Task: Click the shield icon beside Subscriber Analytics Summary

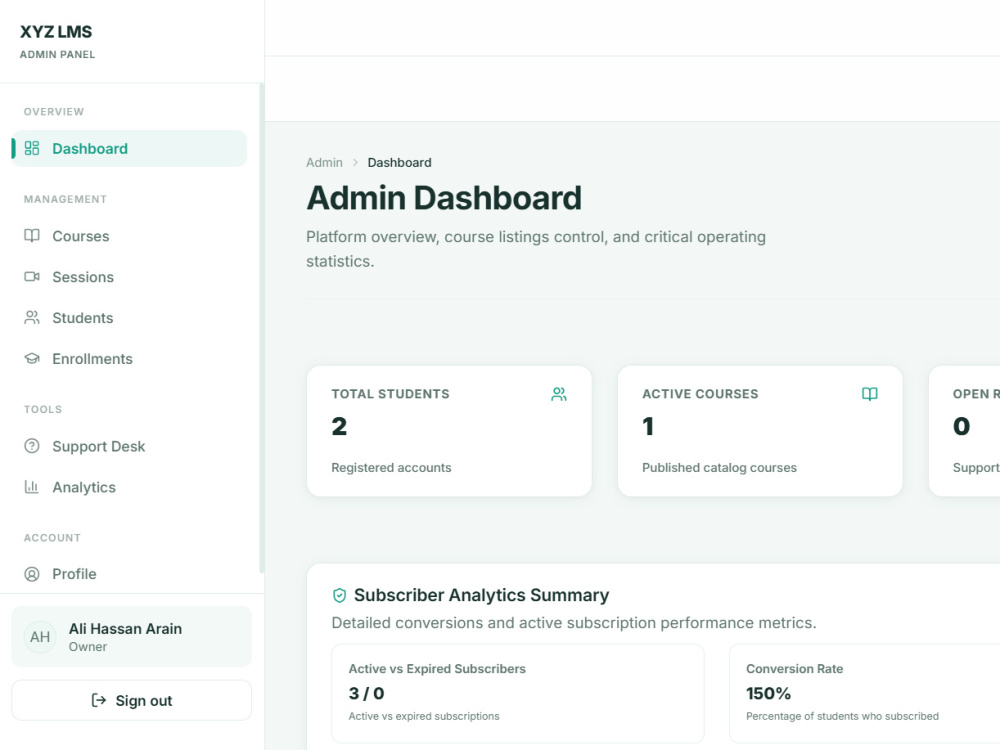Action: click(339, 595)
